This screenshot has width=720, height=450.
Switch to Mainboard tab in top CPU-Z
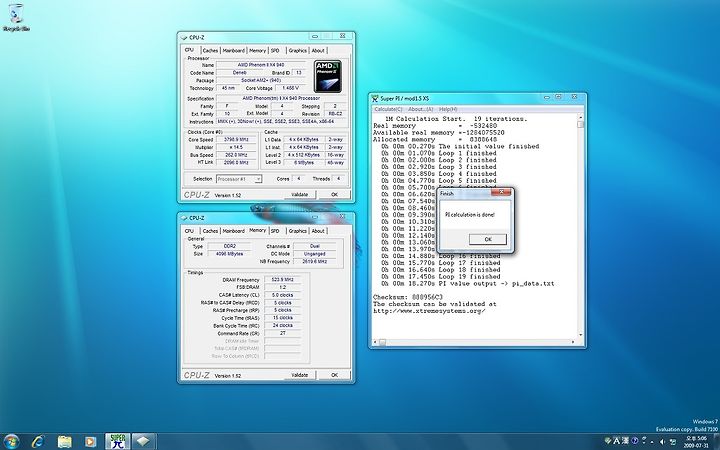click(x=234, y=51)
